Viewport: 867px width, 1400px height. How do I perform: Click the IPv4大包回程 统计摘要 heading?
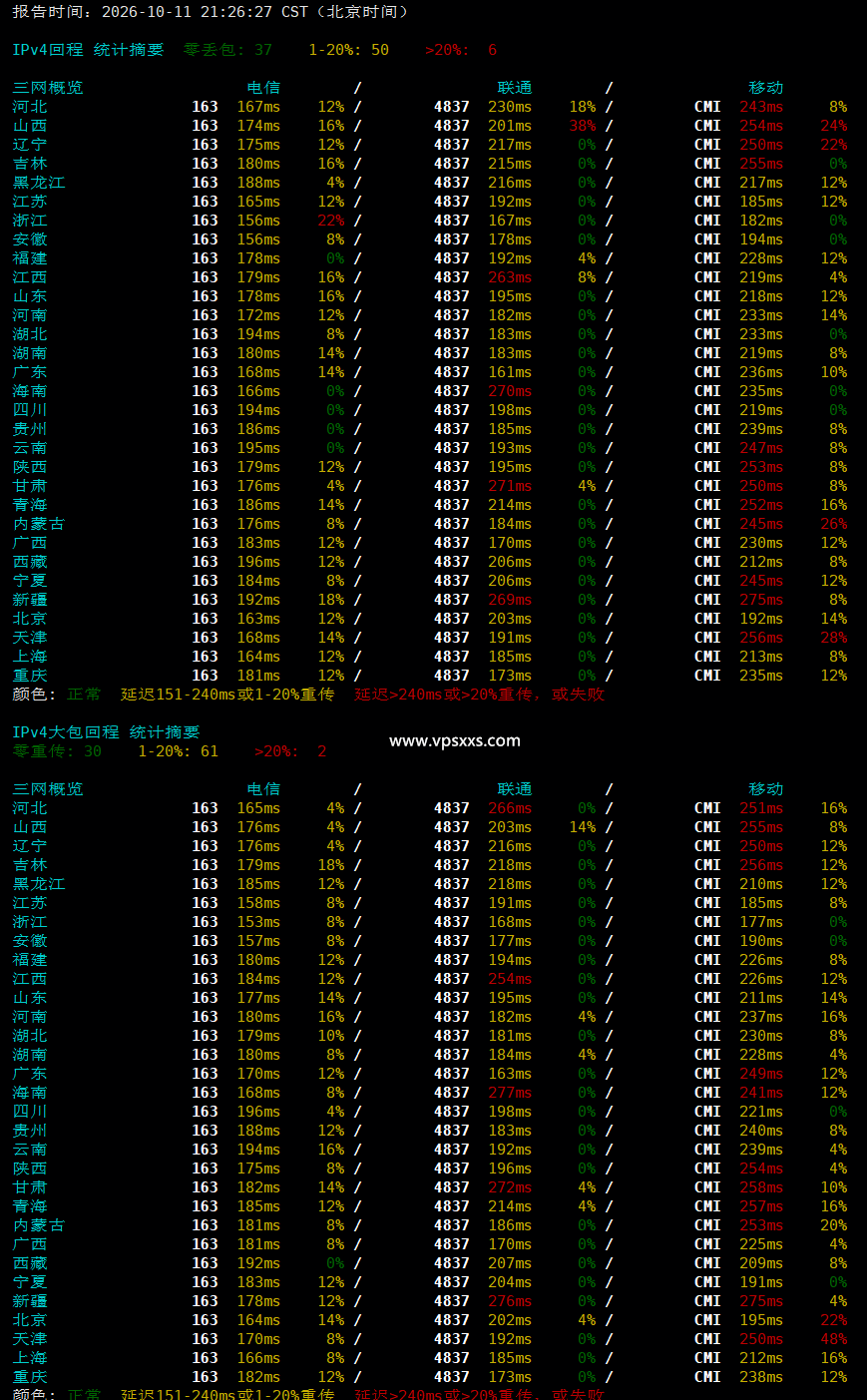click(106, 732)
